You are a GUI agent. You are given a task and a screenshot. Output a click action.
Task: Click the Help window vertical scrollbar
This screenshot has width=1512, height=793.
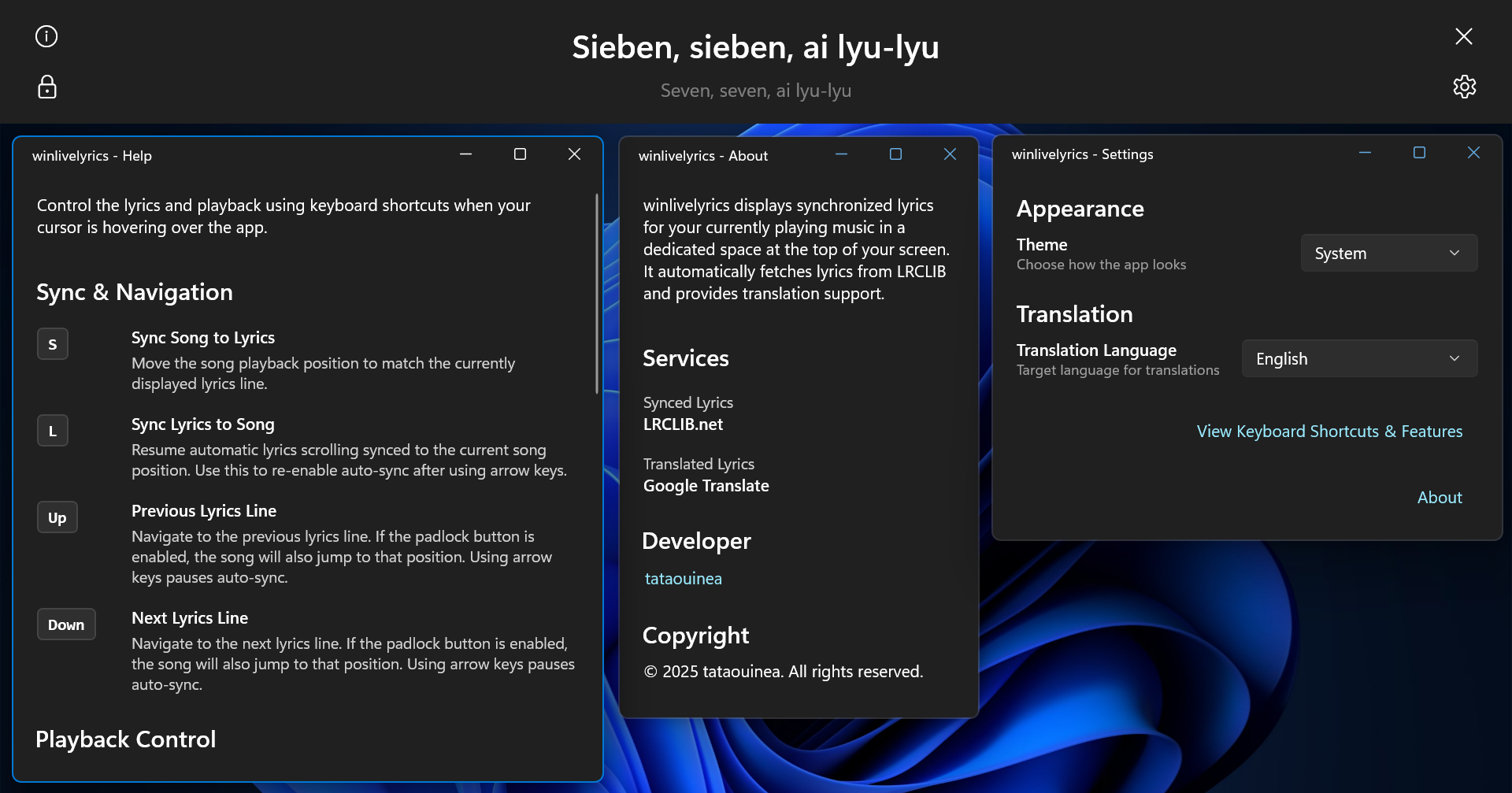597,293
